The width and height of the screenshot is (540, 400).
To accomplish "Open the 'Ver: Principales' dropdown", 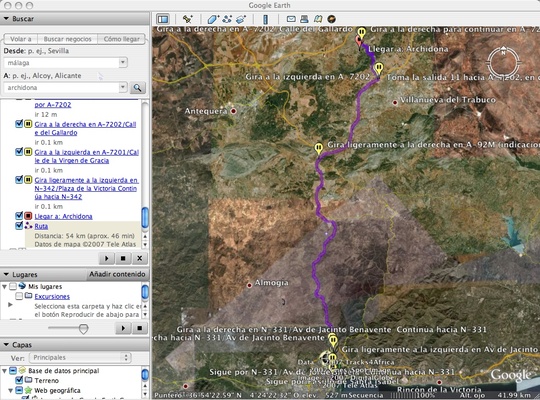I will (80, 357).
